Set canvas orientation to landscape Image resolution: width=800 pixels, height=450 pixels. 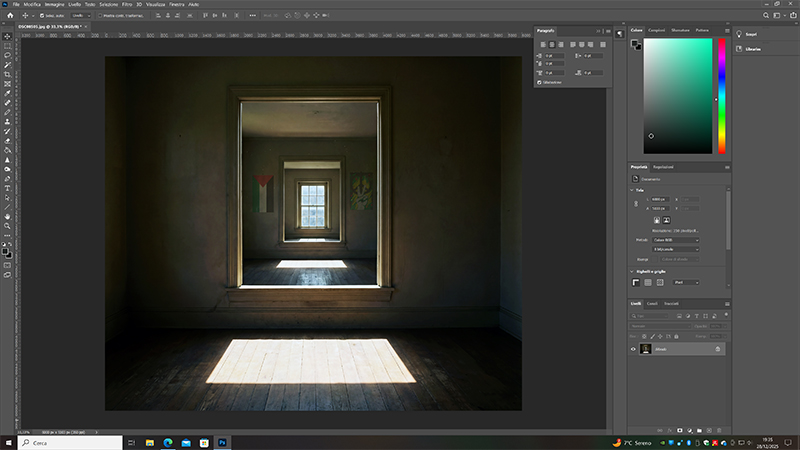[666, 220]
